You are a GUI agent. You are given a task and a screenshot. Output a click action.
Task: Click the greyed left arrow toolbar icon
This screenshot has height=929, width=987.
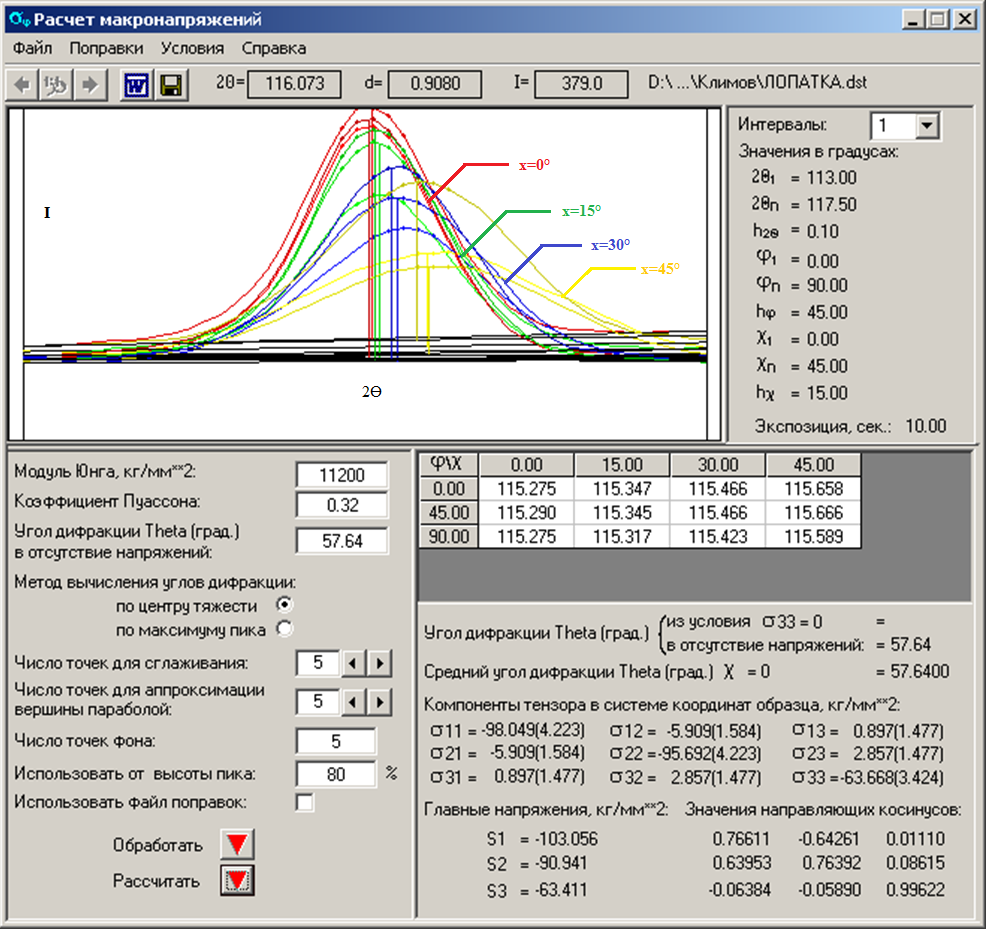pos(22,85)
